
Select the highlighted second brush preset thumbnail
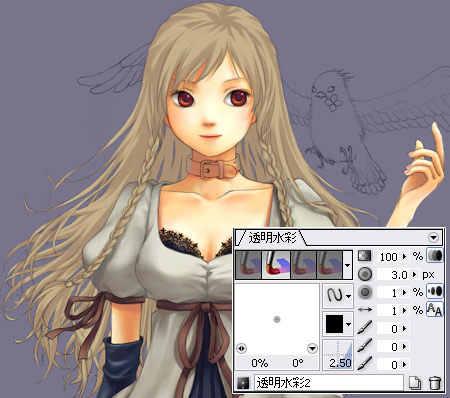[x=276, y=265]
